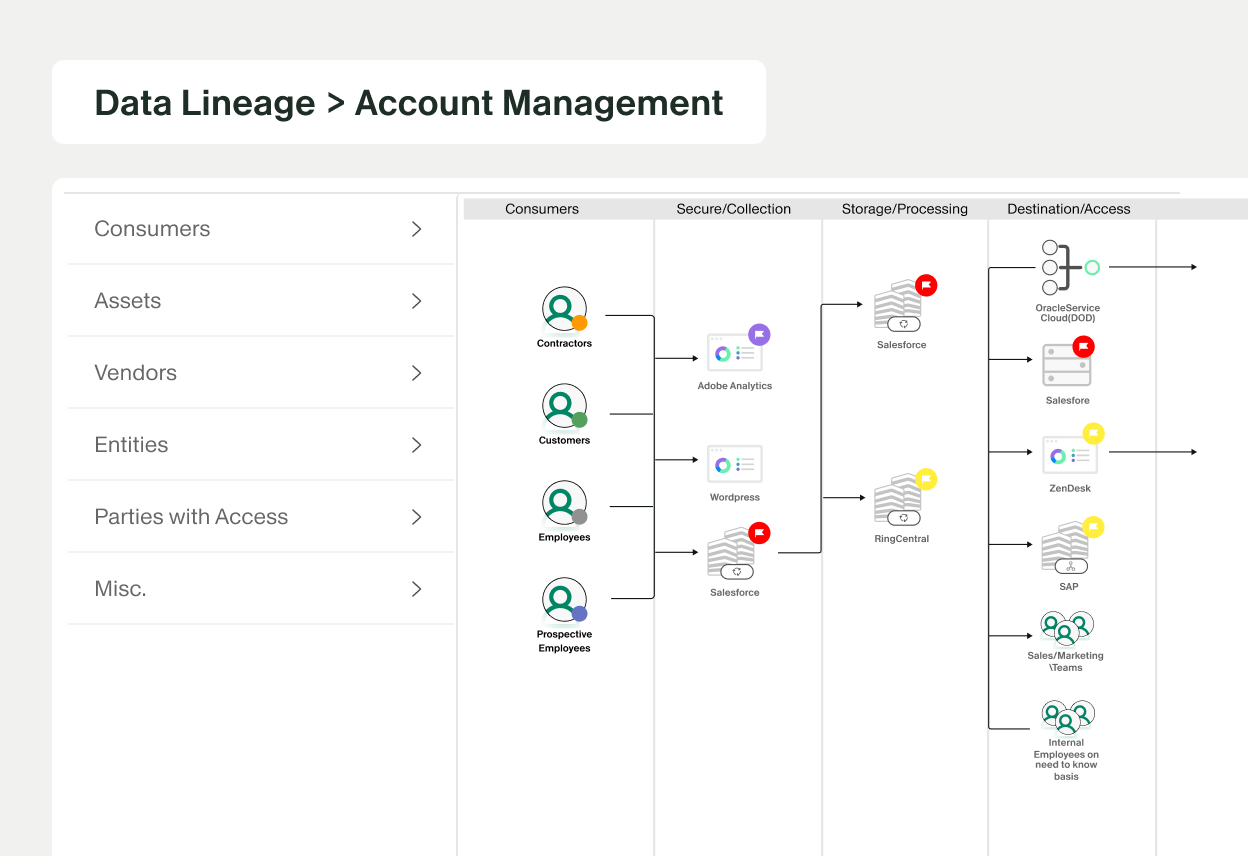Open the Salesforce node in Storage/Processing

(899, 307)
